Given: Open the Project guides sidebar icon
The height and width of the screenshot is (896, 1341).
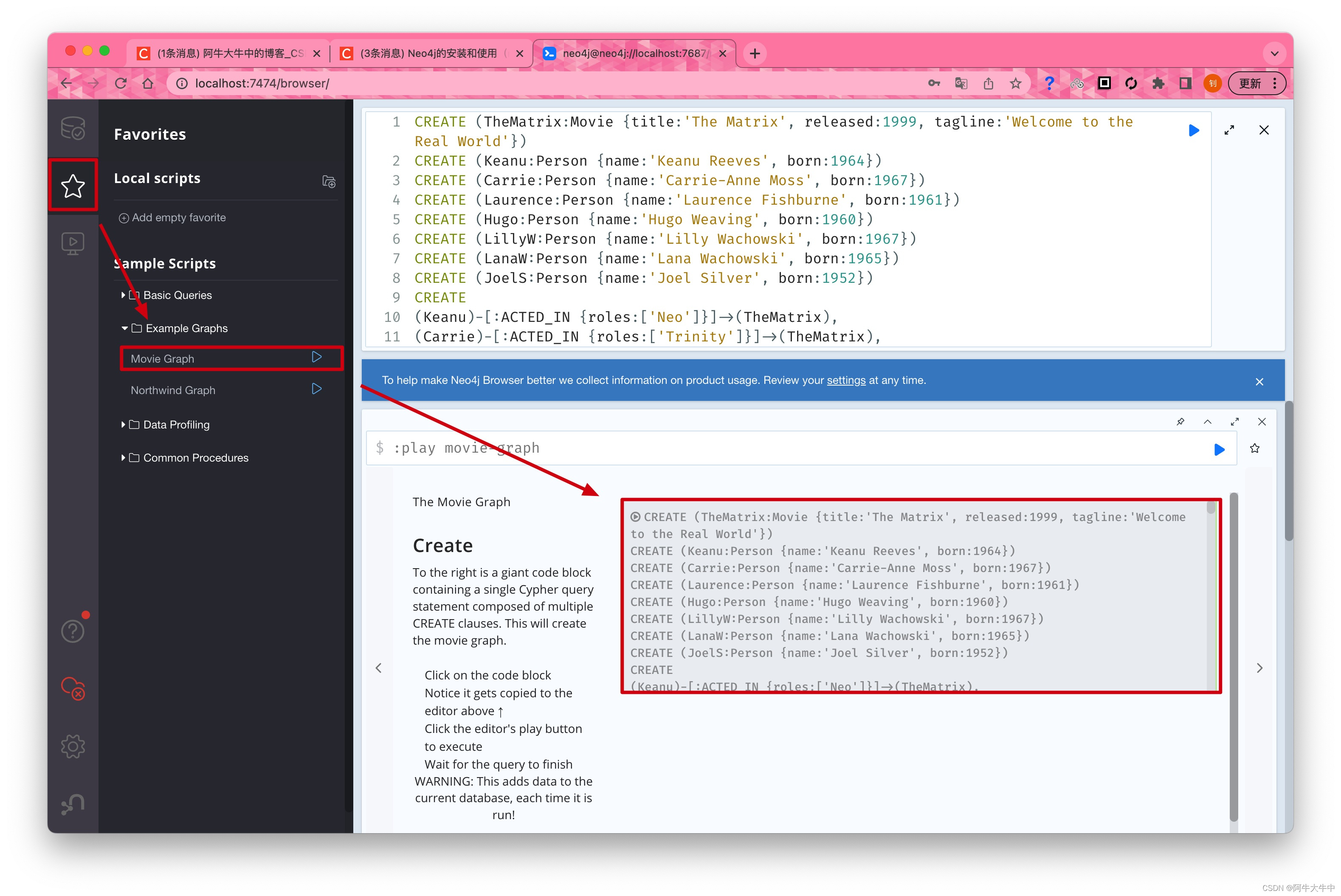Looking at the screenshot, I should [x=73, y=243].
